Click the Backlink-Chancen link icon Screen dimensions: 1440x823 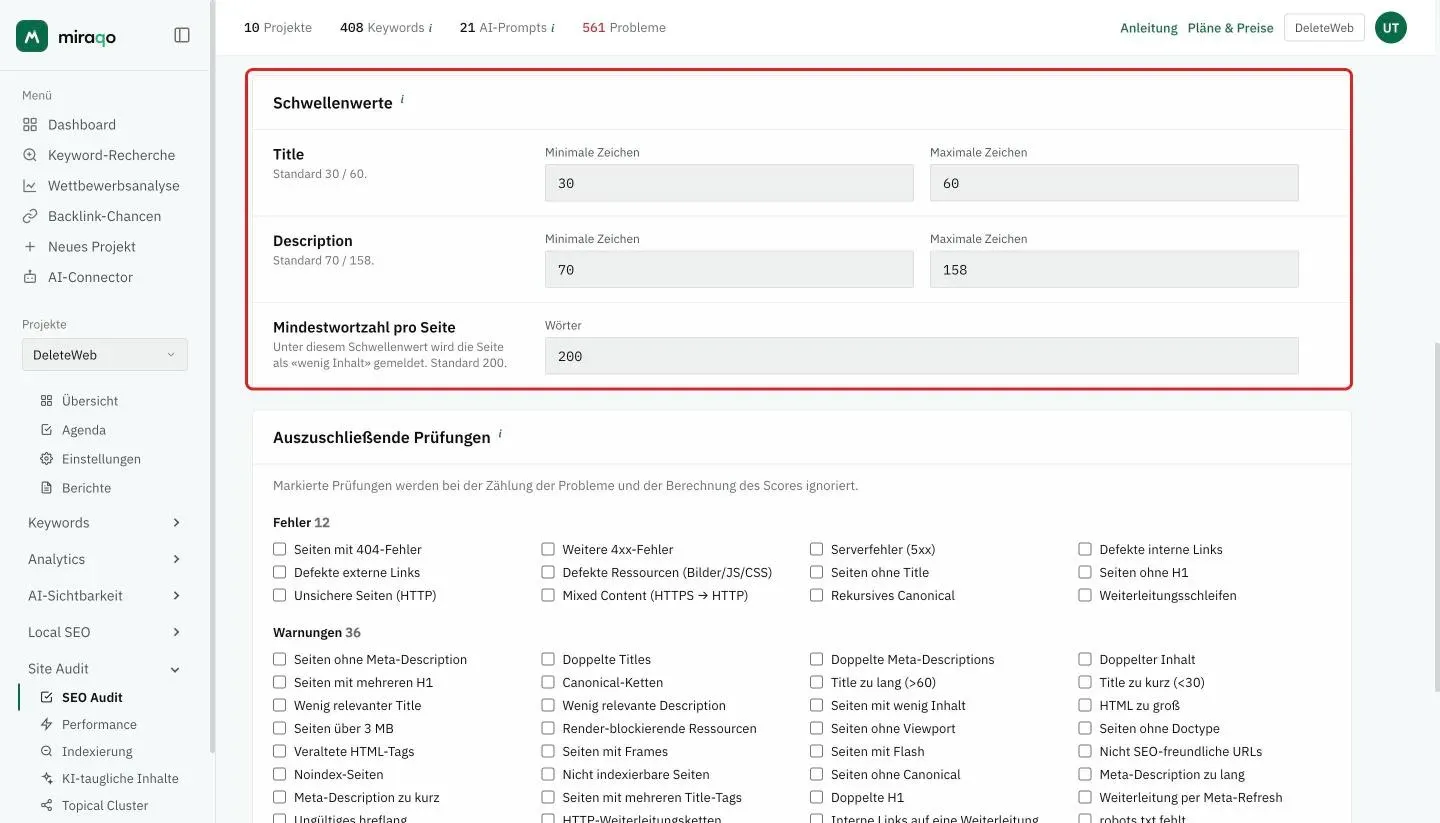pyautogui.click(x=30, y=216)
